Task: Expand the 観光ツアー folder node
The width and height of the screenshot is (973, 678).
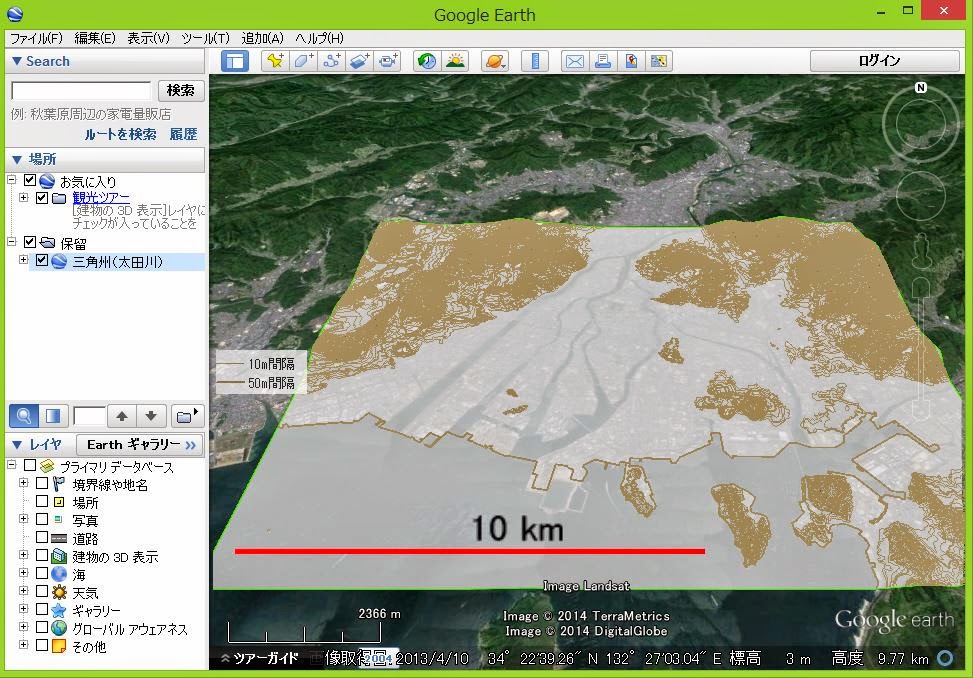Action: coord(24,197)
